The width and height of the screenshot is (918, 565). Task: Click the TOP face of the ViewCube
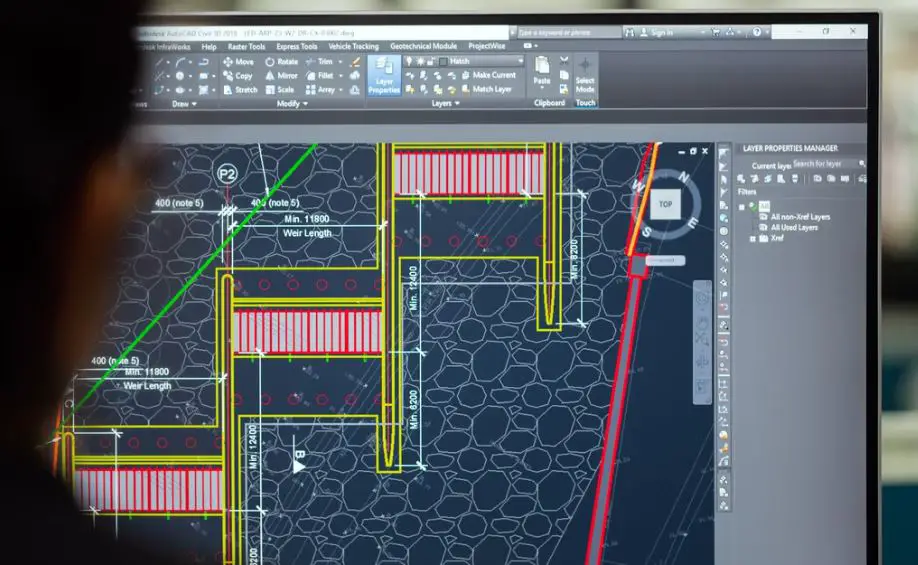coord(665,204)
